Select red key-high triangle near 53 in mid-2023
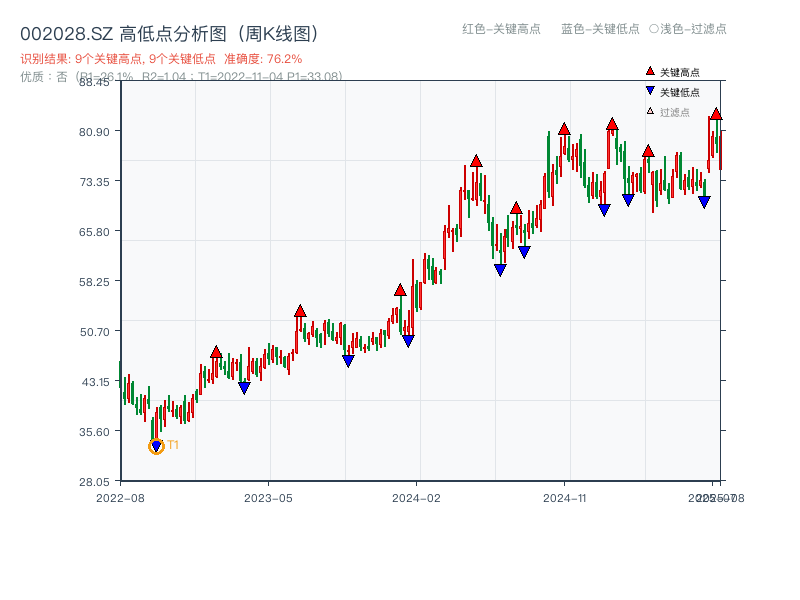This screenshot has width=800, height=600. point(301,311)
